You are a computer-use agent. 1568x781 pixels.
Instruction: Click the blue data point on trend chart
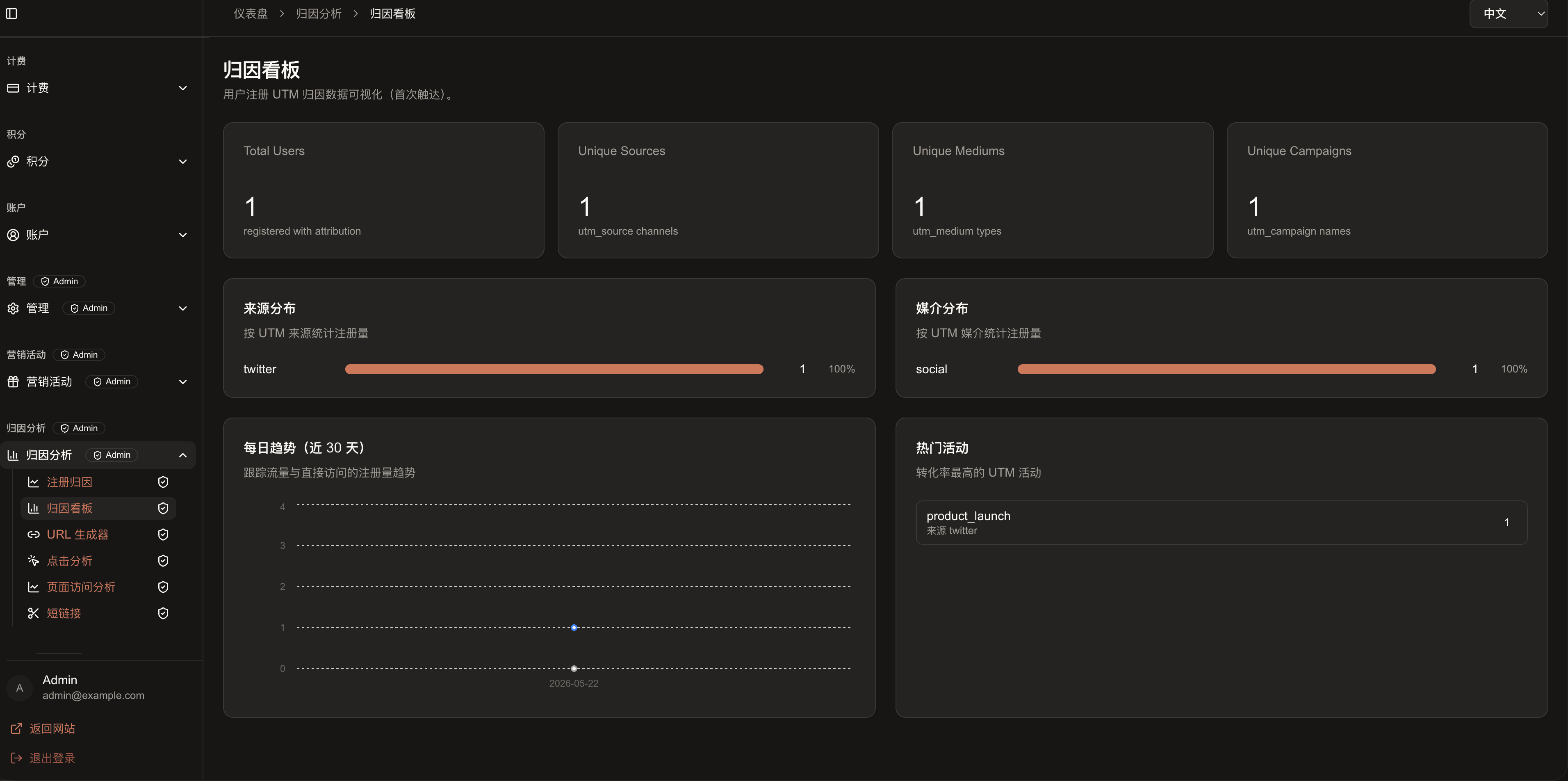point(574,628)
